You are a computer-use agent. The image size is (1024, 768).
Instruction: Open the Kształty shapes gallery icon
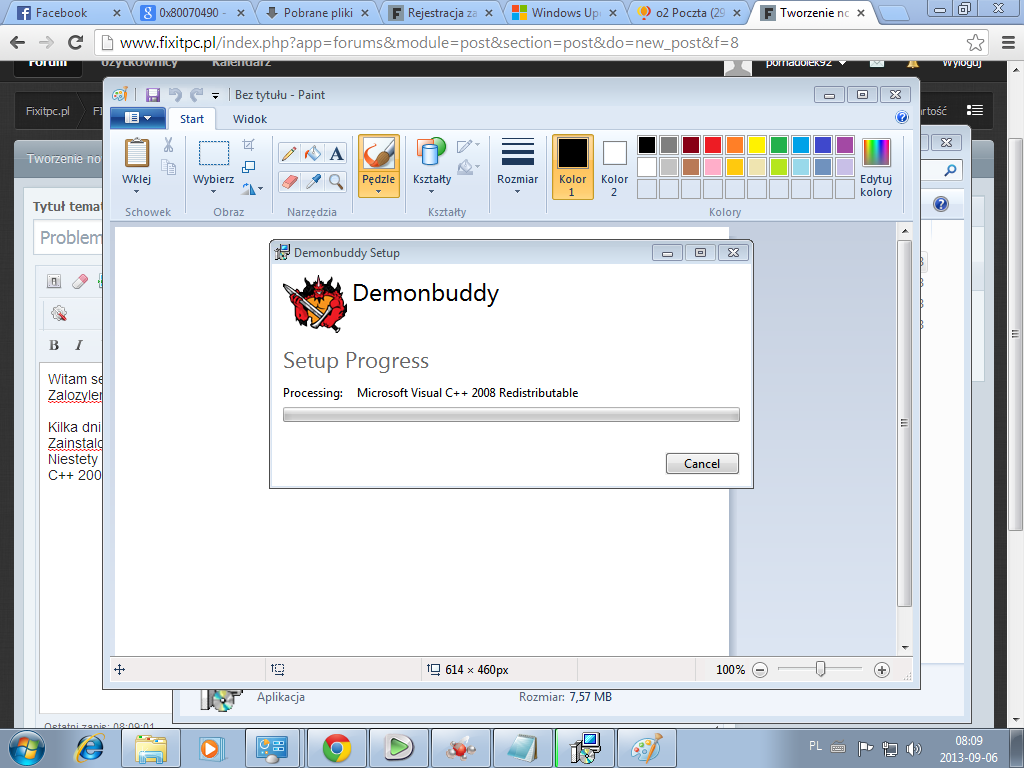pos(431,153)
